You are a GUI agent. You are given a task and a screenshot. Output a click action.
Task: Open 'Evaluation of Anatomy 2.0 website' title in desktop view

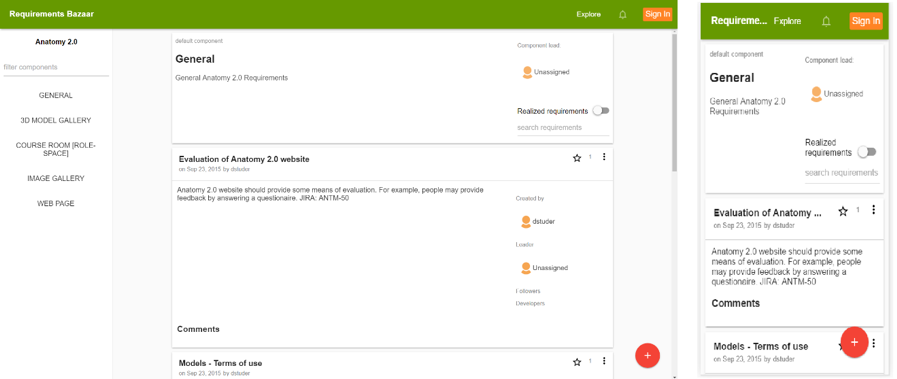244,159
